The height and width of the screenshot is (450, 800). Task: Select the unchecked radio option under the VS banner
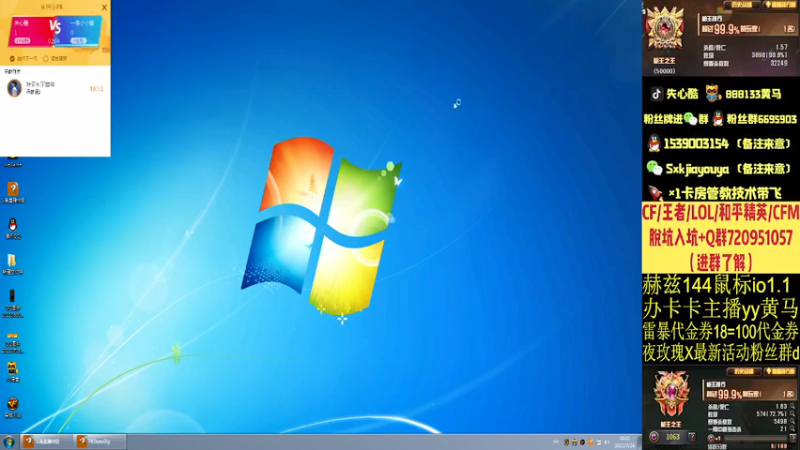[x=46, y=59]
